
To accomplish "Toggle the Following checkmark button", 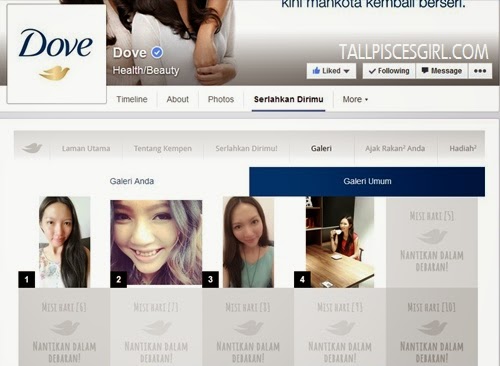I will (x=389, y=71).
